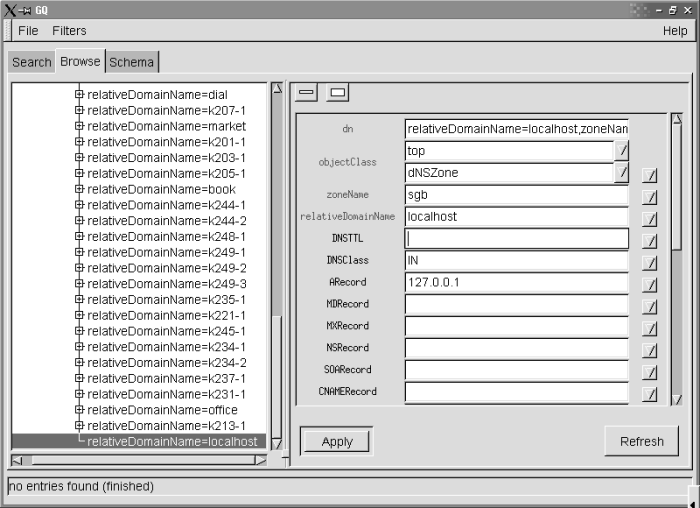The height and width of the screenshot is (508, 700).
Task: Switch to the Schema tab
Action: tap(132, 62)
